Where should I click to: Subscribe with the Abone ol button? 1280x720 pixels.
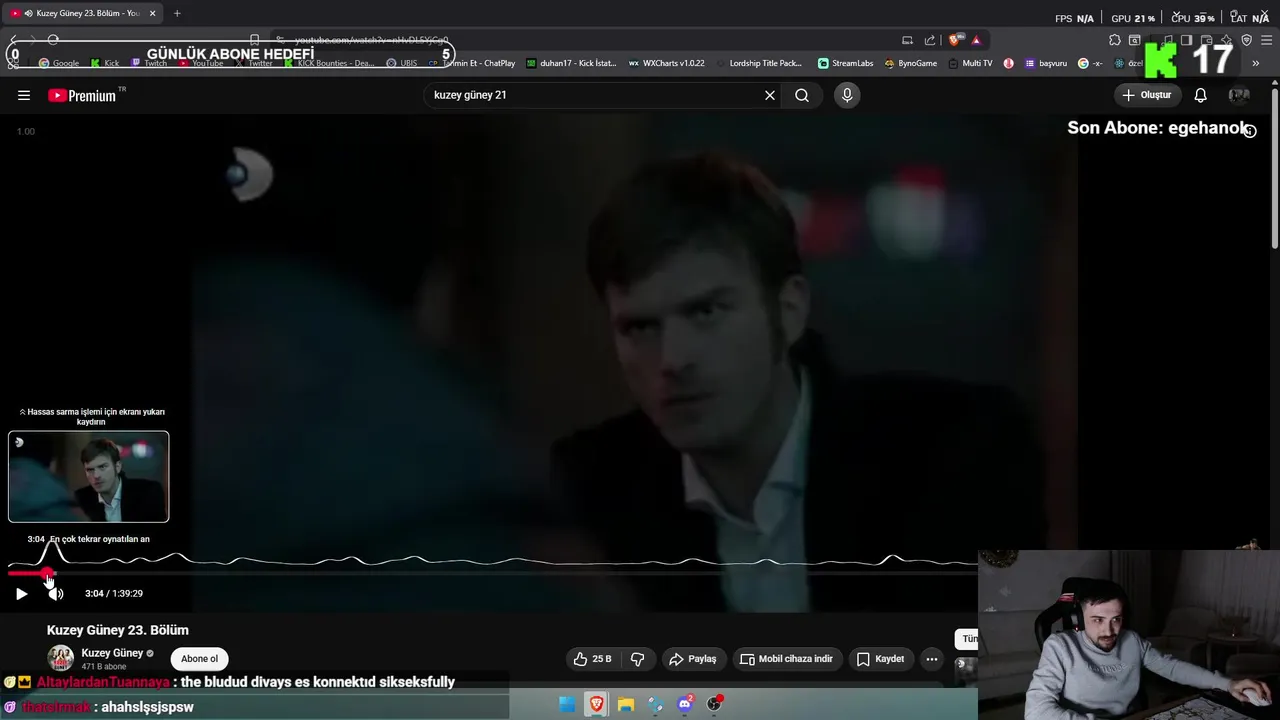point(199,659)
